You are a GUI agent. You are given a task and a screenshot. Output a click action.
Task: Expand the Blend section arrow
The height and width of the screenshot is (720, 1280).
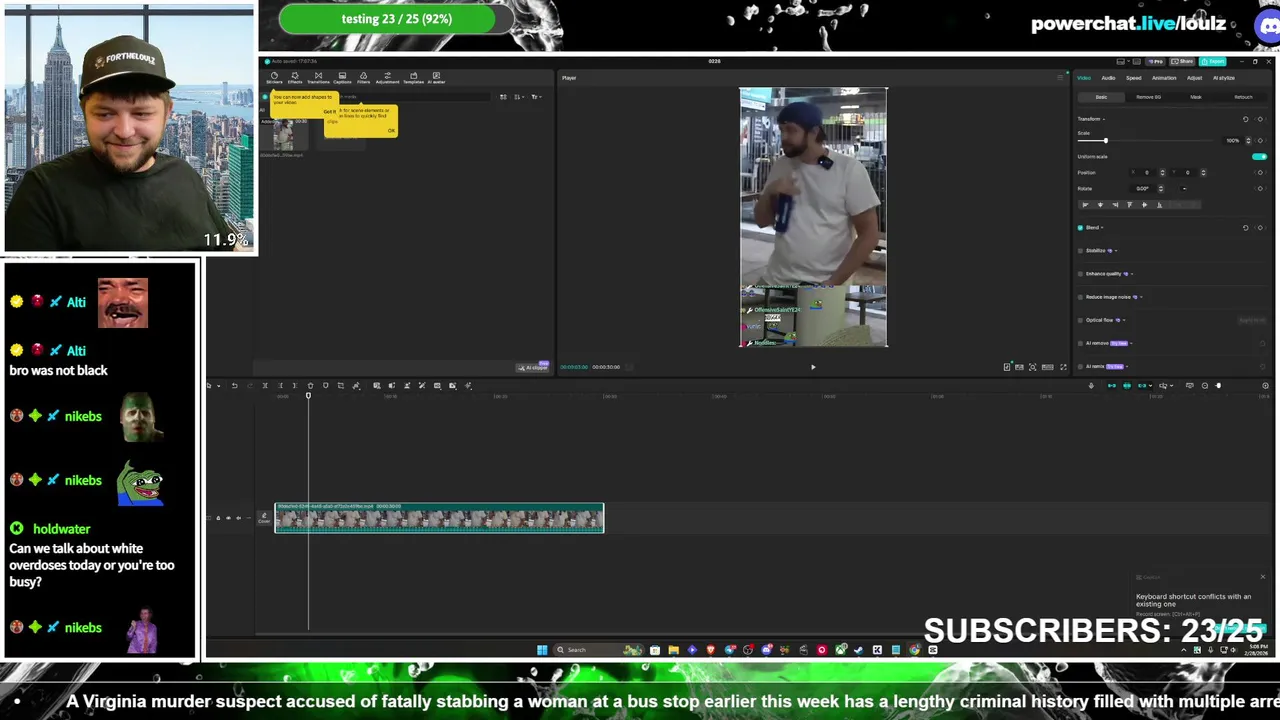click(1102, 228)
